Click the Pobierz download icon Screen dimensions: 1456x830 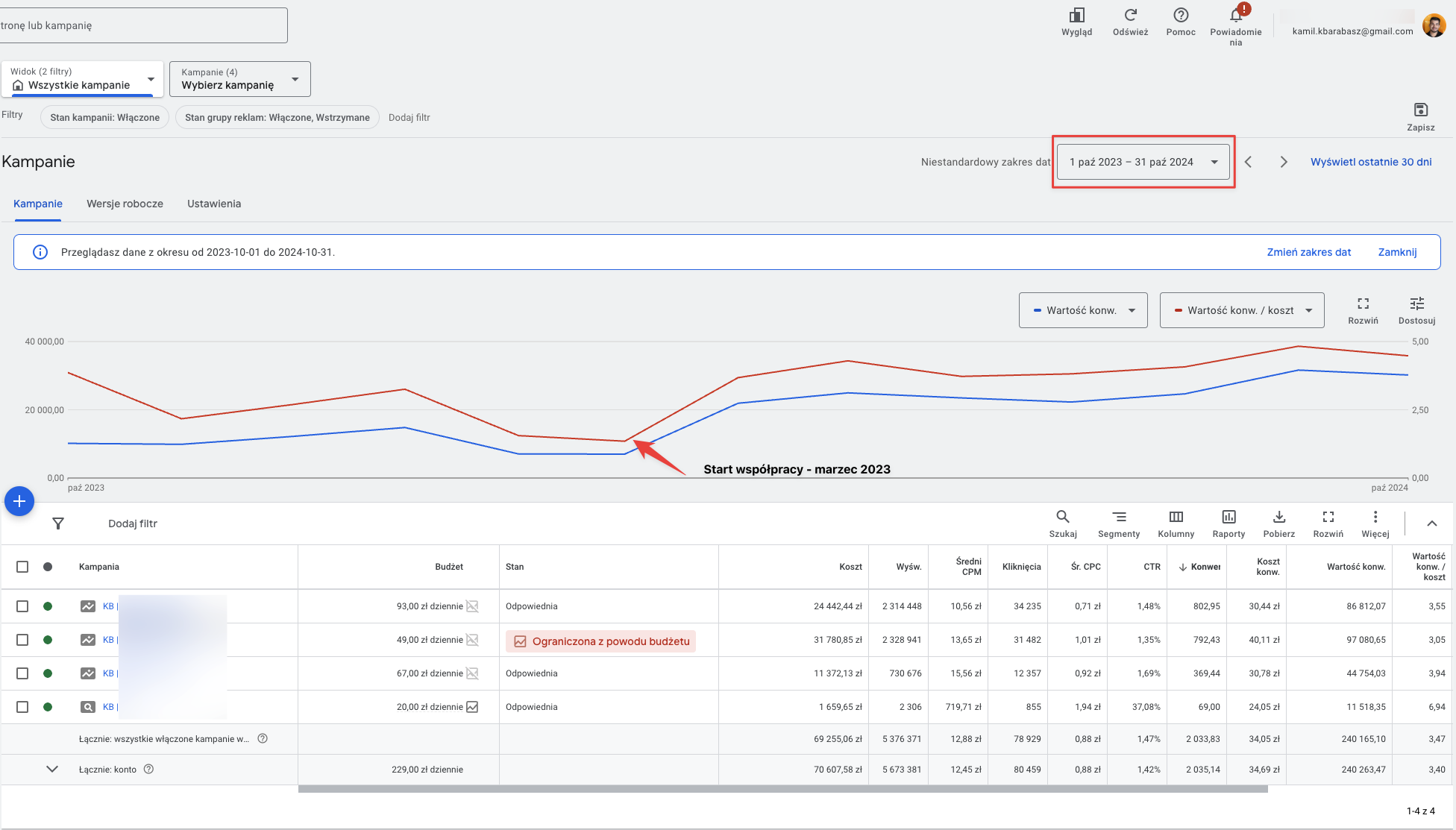[x=1279, y=517]
